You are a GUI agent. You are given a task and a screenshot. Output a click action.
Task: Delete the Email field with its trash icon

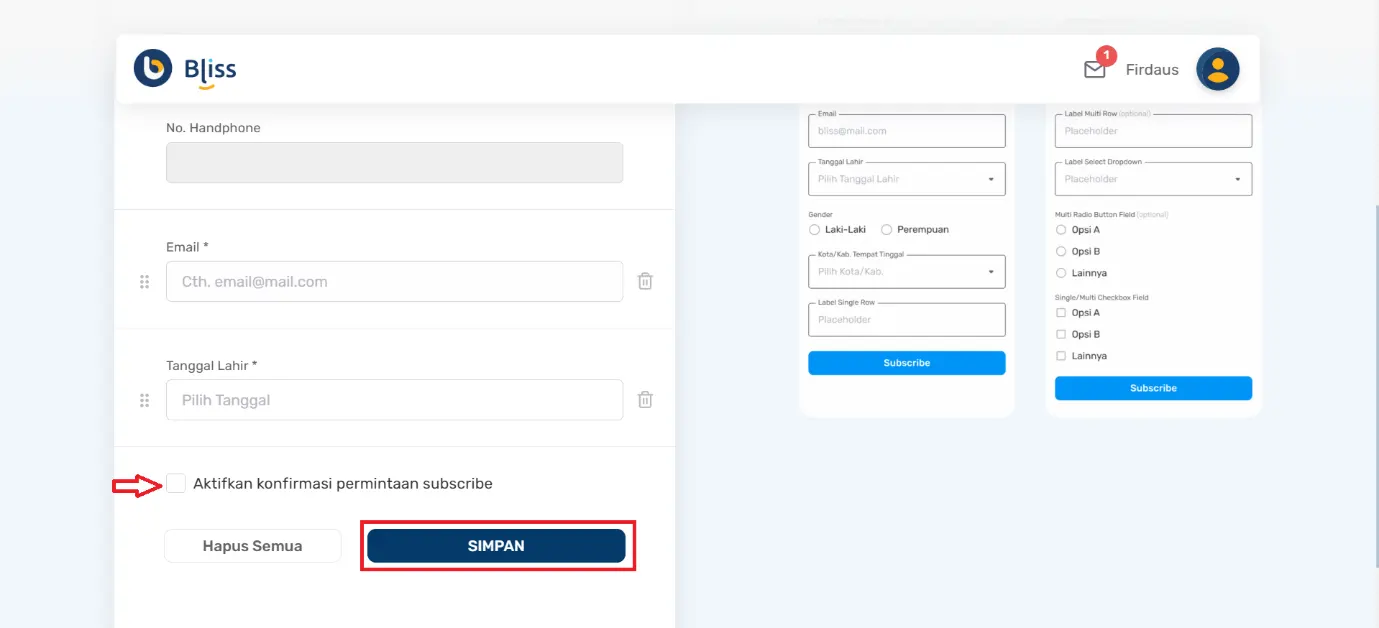[x=645, y=281]
